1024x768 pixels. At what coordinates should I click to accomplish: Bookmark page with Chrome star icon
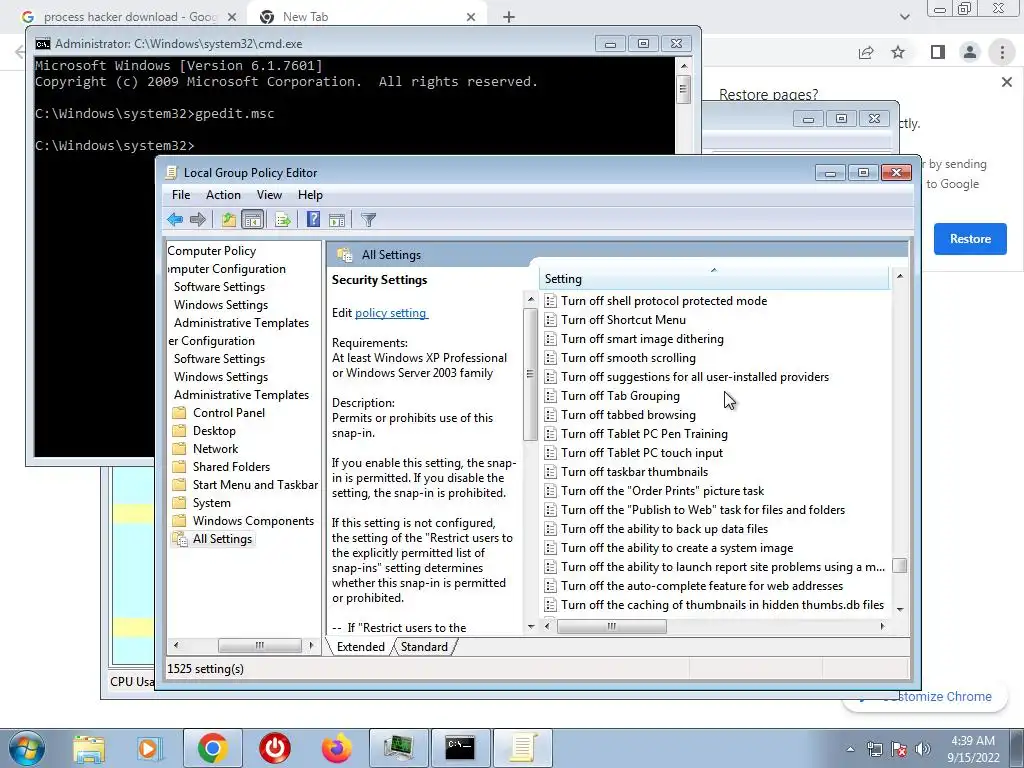point(898,52)
